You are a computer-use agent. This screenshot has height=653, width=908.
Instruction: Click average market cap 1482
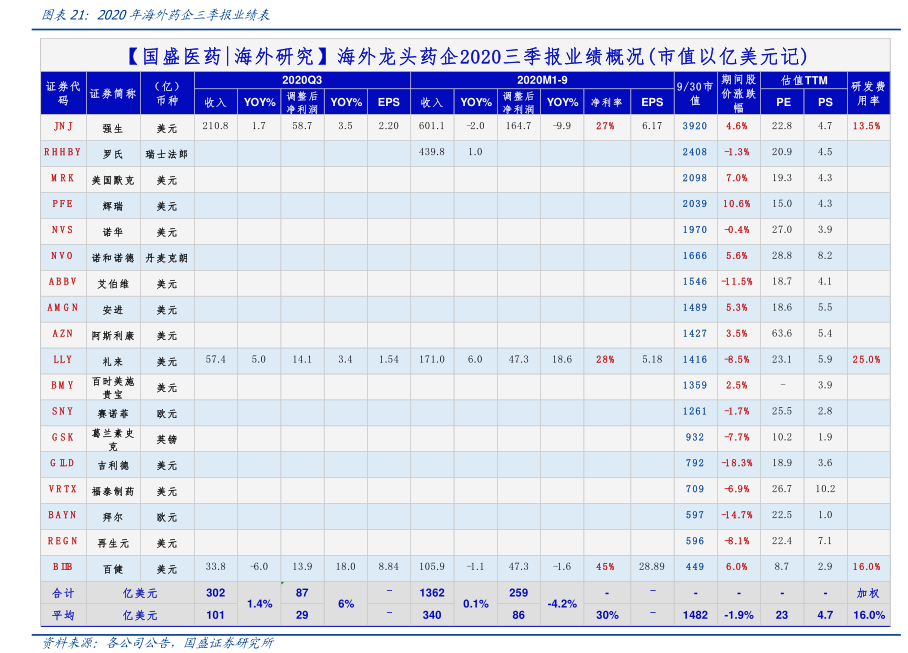[695, 615]
